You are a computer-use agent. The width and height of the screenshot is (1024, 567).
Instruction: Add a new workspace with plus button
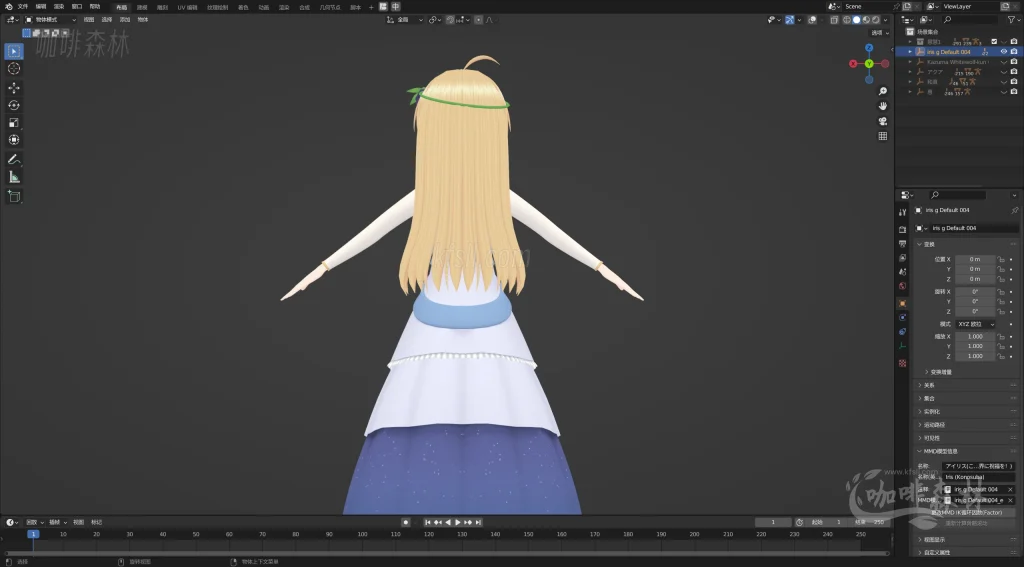tap(371, 7)
